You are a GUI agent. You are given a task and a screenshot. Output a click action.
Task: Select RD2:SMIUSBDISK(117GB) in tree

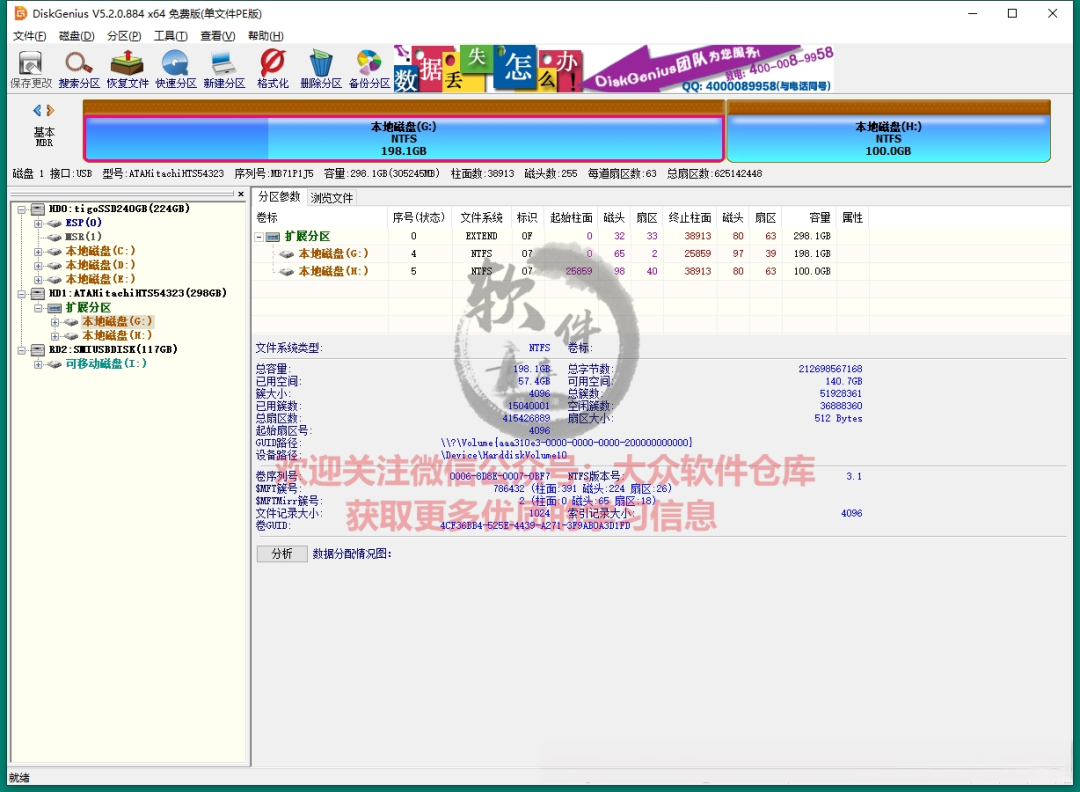point(113,350)
